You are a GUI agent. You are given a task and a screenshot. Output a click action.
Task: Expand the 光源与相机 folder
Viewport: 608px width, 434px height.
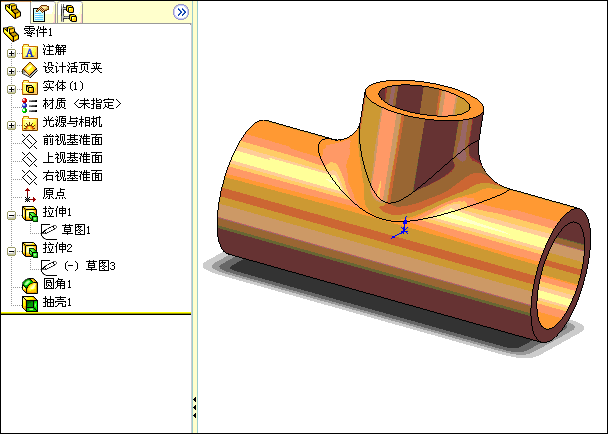pos(11,125)
